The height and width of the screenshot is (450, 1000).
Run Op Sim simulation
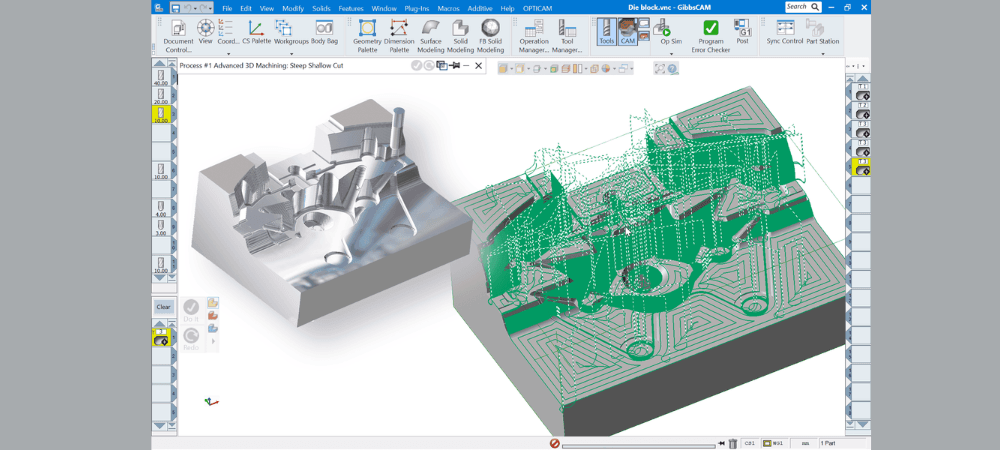click(669, 32)
